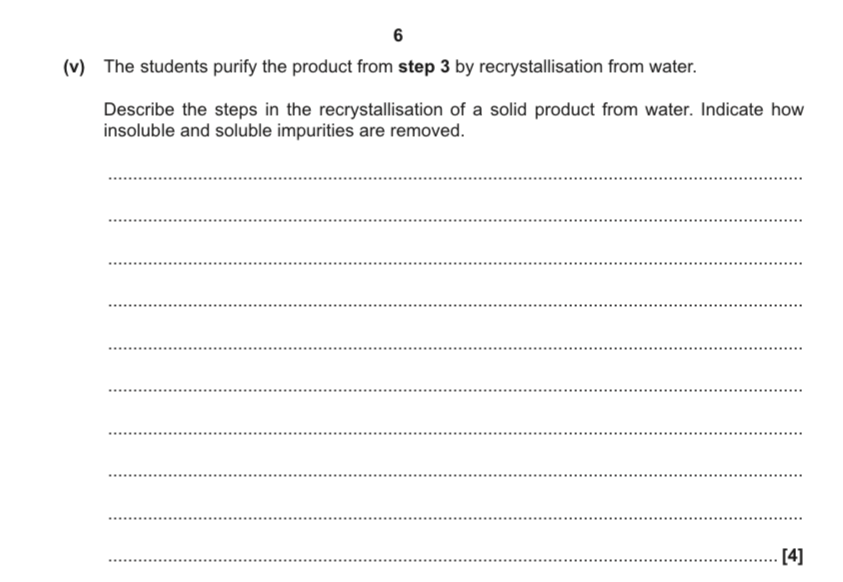843x582 pixels.
Task: Click the page number 6 at top
Action: tap(399, 36)
